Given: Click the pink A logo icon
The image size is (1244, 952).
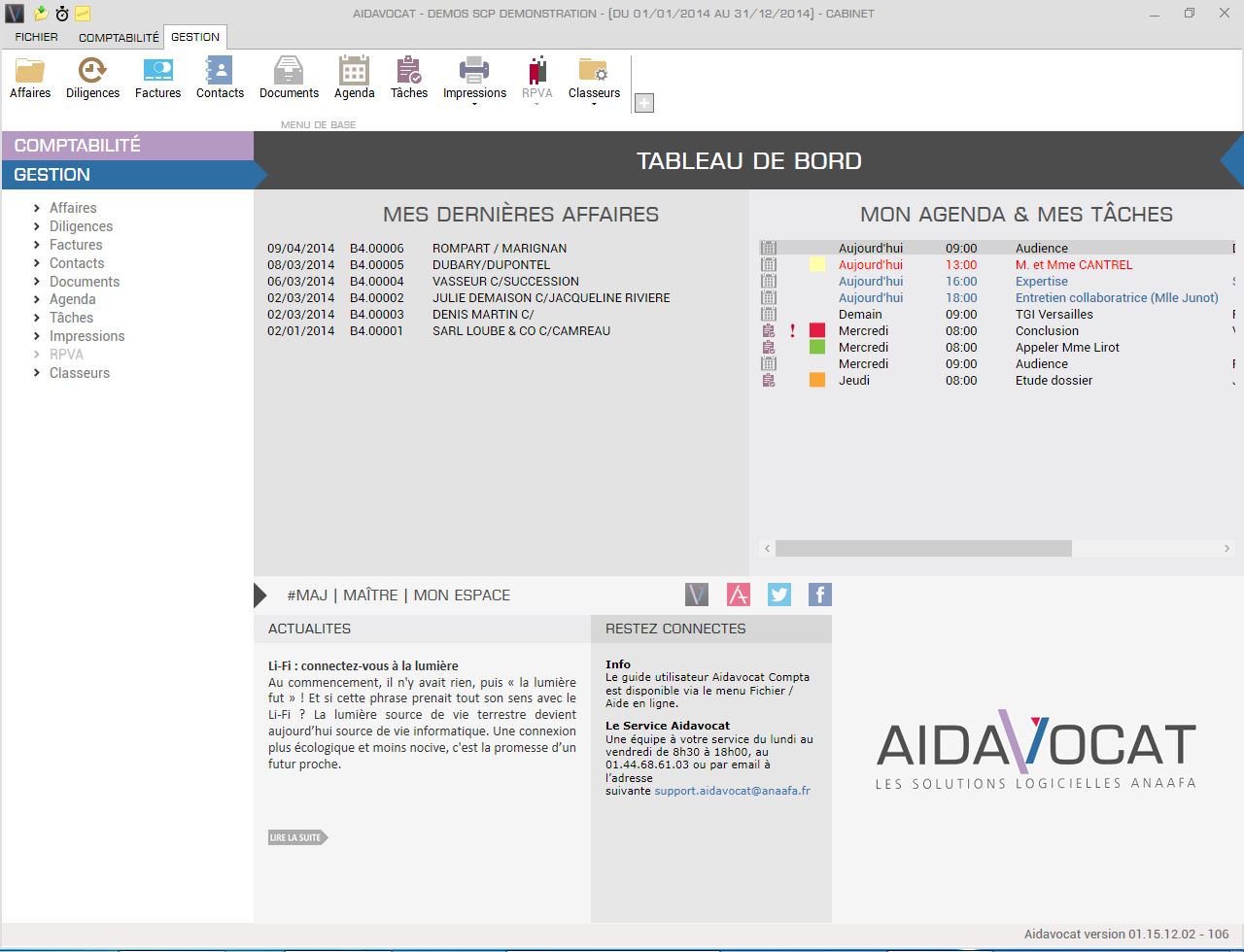Looking at the screenshot, I should [739, 595].
